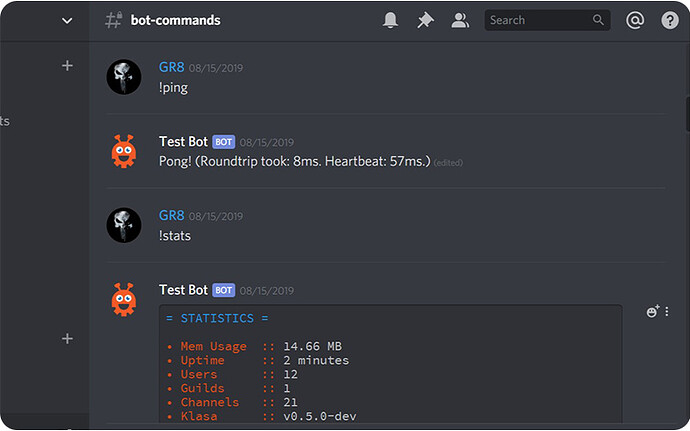The height and width of the screenshot is (431, 690).
Task: Click the Test Bot username above the statistics block
Action: [183, 290]
